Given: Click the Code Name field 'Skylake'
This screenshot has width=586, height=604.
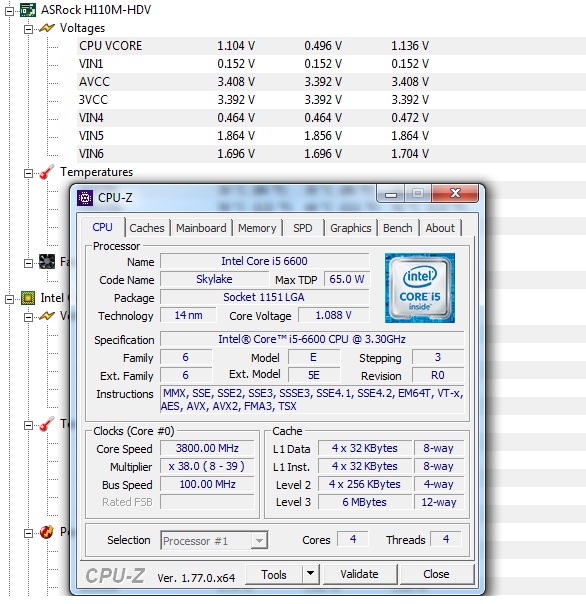Looking at the screenshot, I should tap(214, 279).
